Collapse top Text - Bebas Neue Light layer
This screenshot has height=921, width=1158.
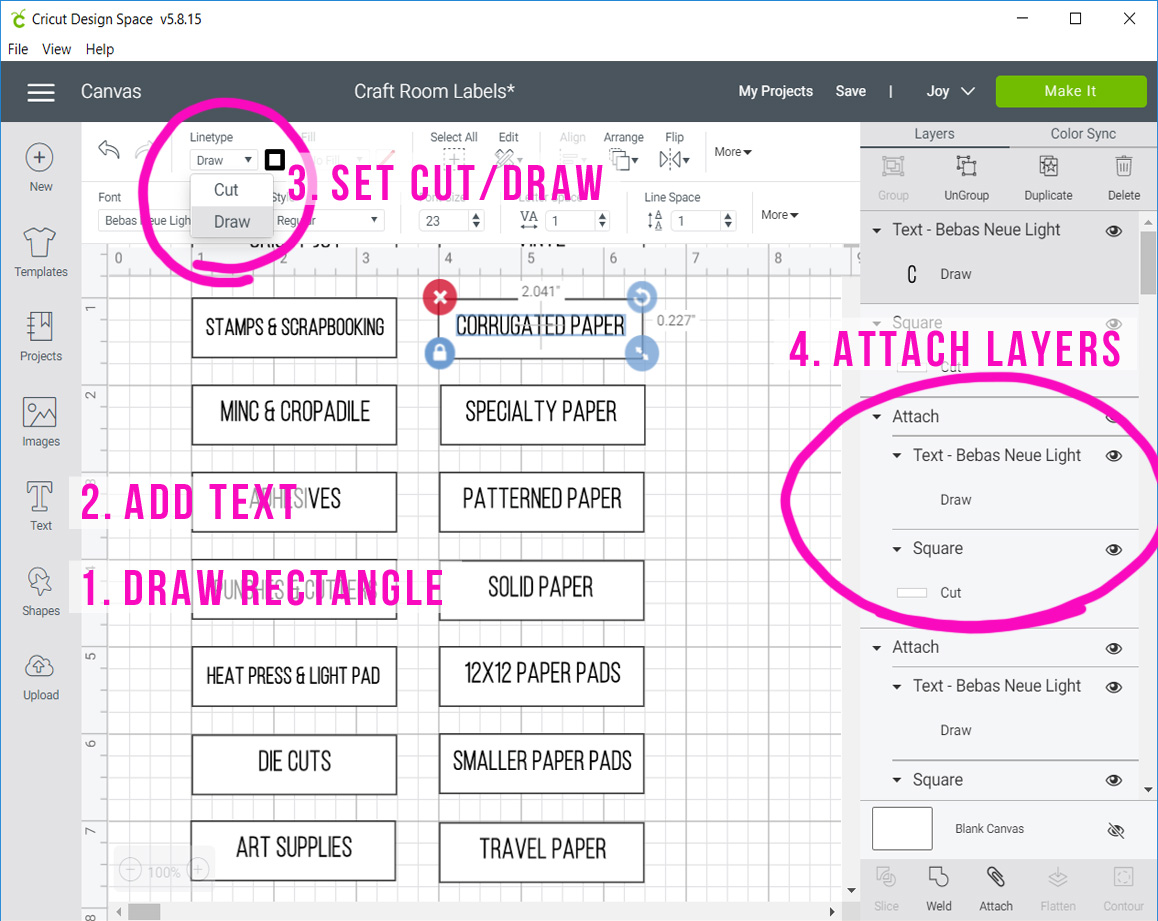pyautogui.click(x=877, y=231)
